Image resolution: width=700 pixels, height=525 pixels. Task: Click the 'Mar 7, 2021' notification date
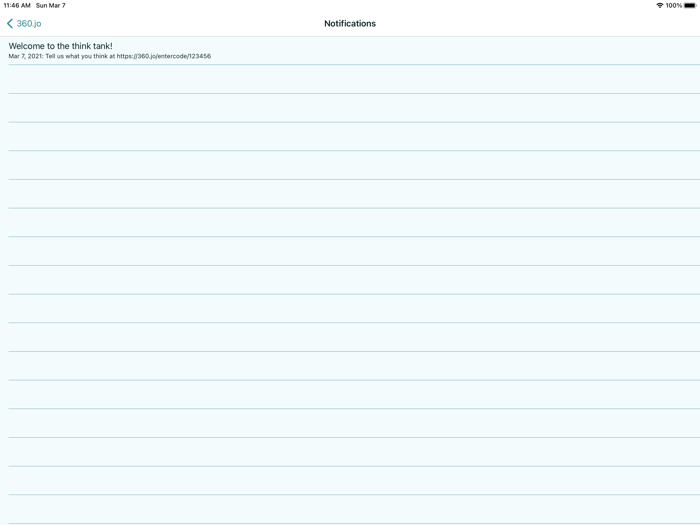point(25,56)
